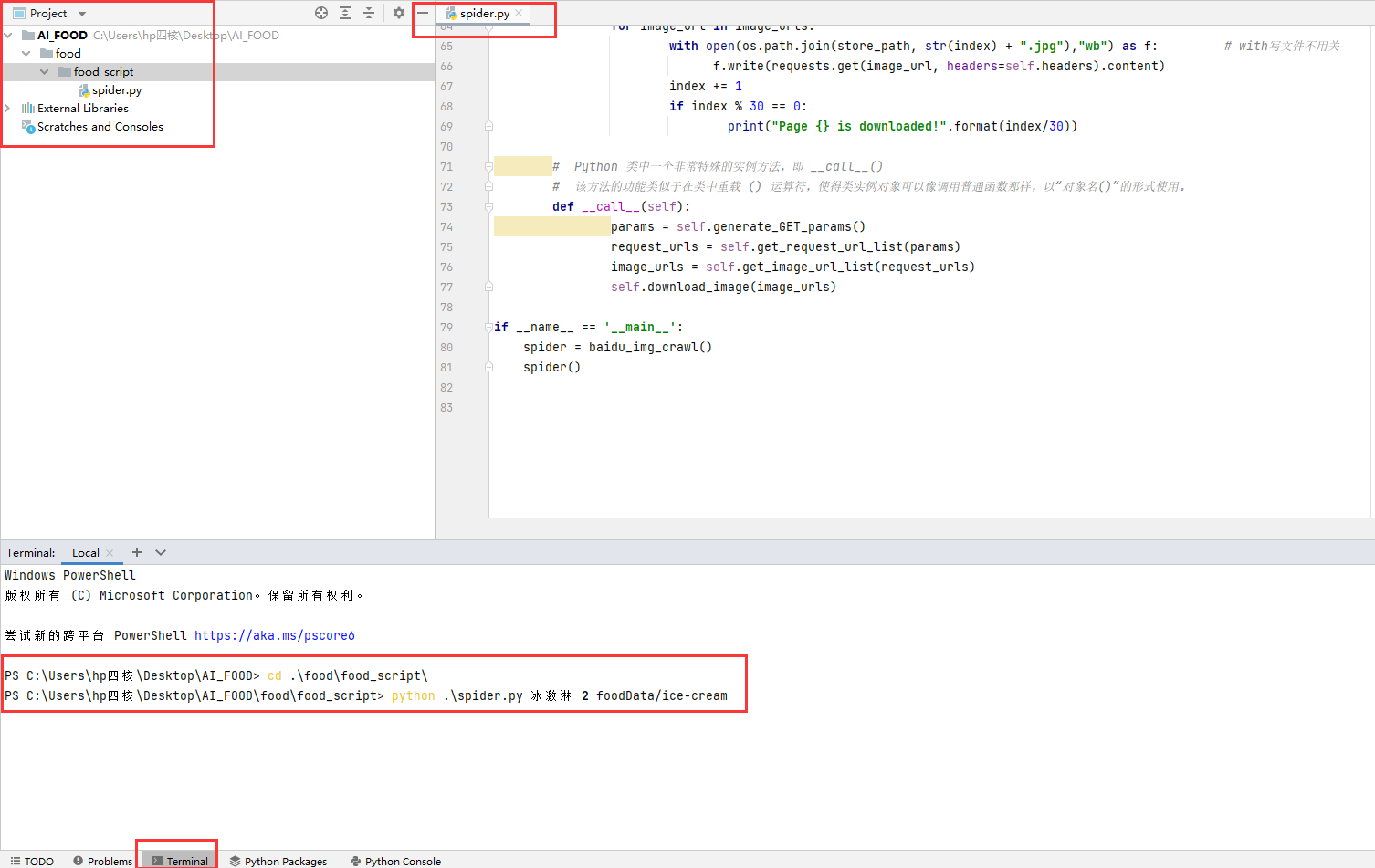The image size is (1375, 868).
Task: Switch to the Local terminal tab
Action: (x=86, y=553)
